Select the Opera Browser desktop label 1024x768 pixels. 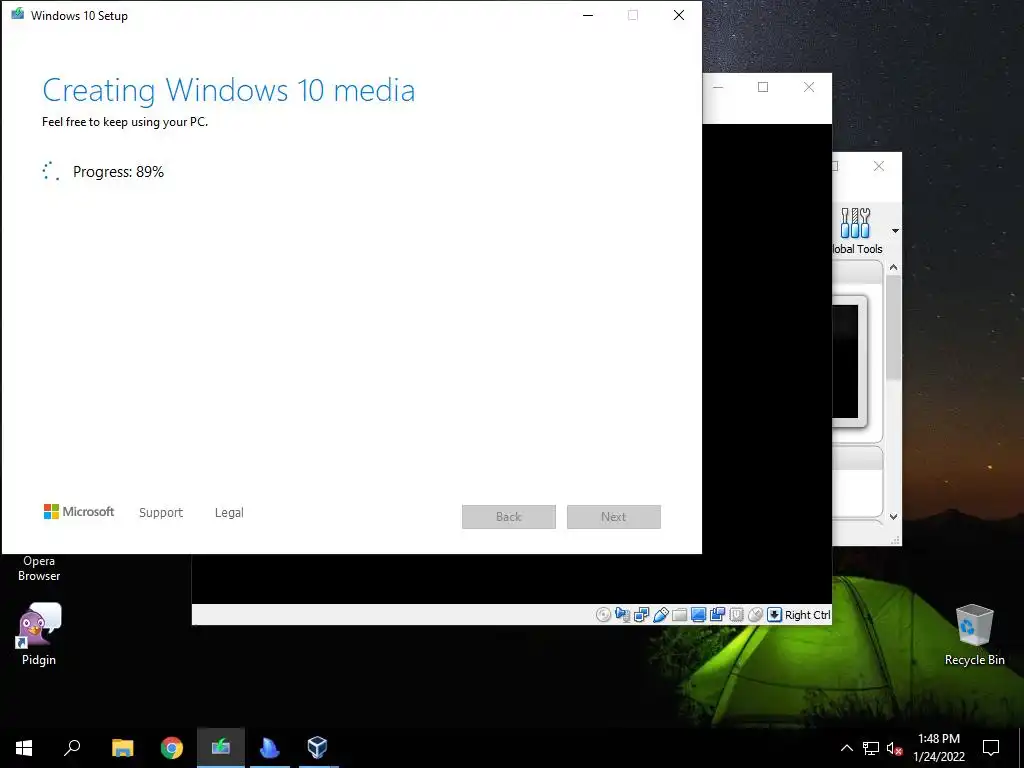39,568
